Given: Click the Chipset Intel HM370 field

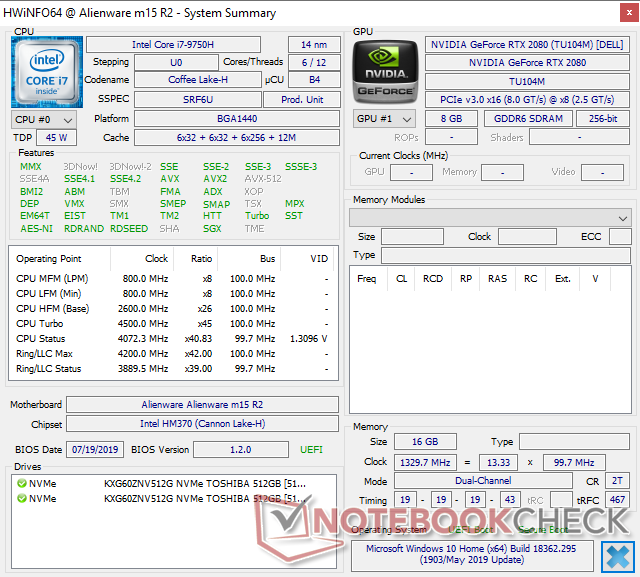Looking at the screenshot, I should coord(202,424).
